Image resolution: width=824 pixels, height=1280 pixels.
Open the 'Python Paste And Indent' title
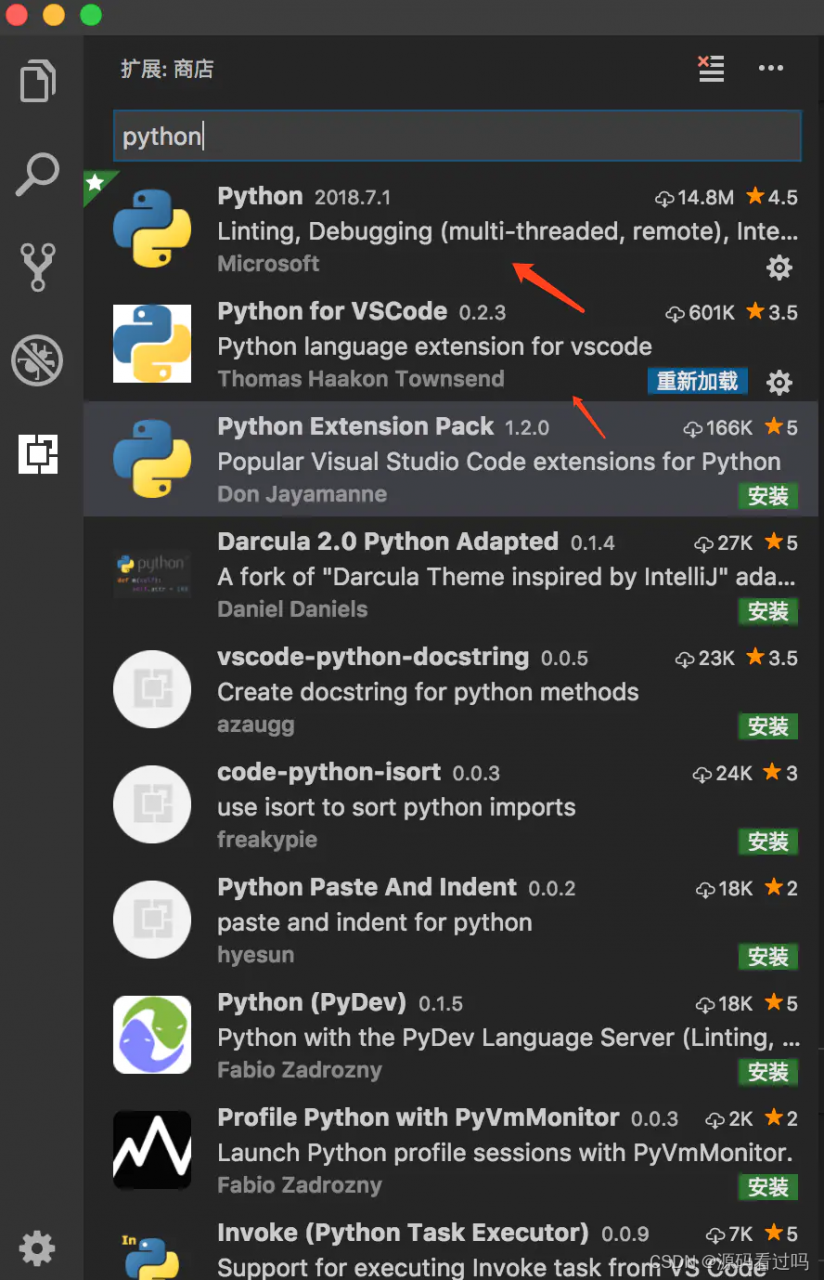(x=367, y=887)
